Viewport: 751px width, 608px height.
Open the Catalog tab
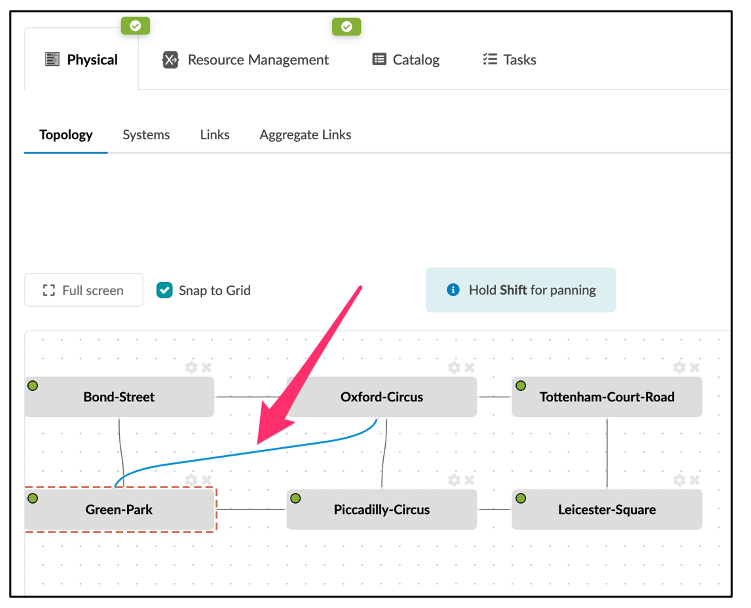point(406,60)
